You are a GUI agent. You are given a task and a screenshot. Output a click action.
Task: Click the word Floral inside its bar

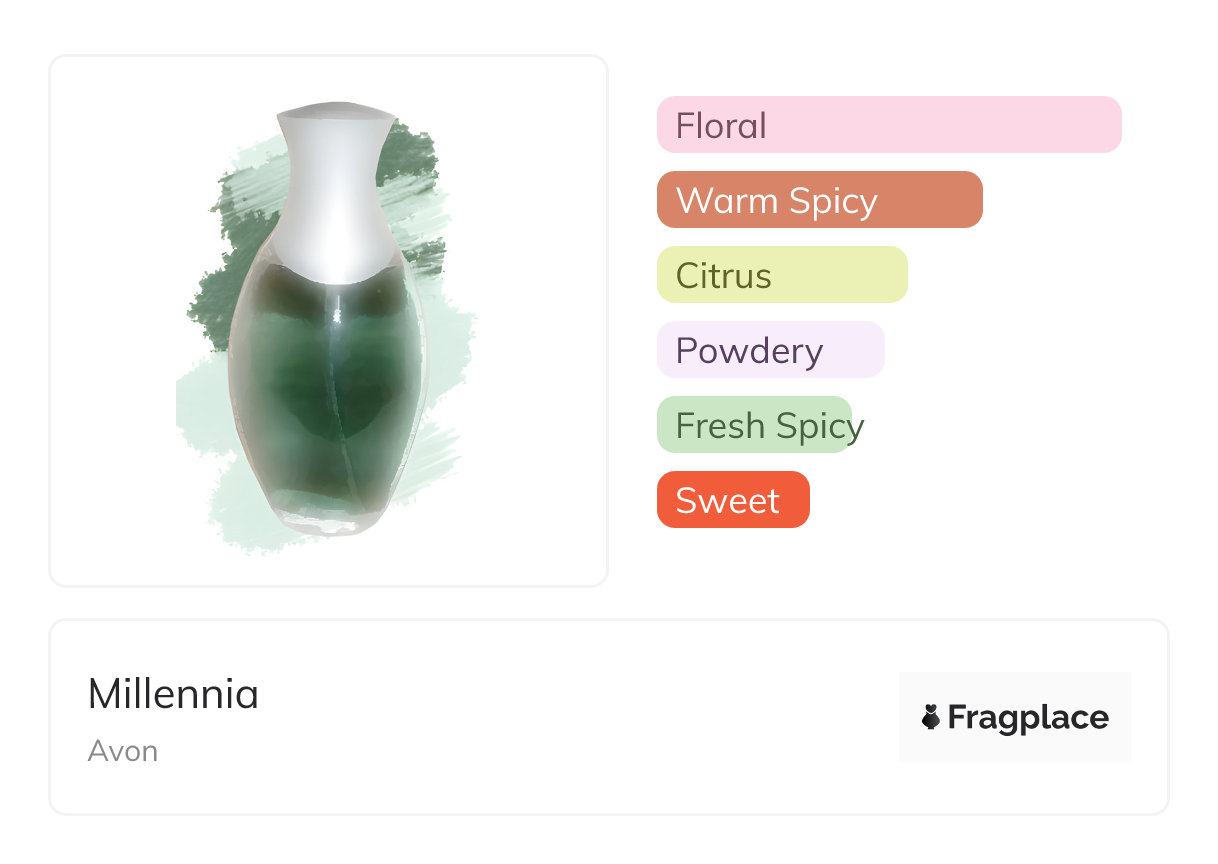(x=721, y=126)
